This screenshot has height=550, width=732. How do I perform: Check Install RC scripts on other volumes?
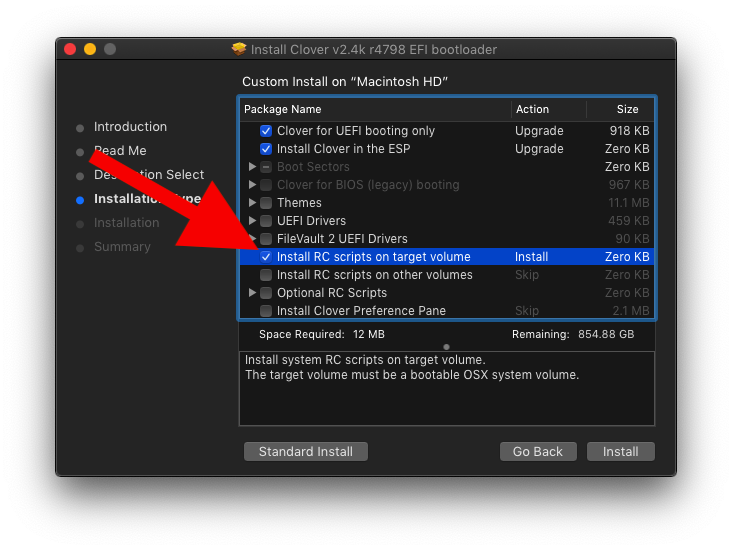point(266,275)
